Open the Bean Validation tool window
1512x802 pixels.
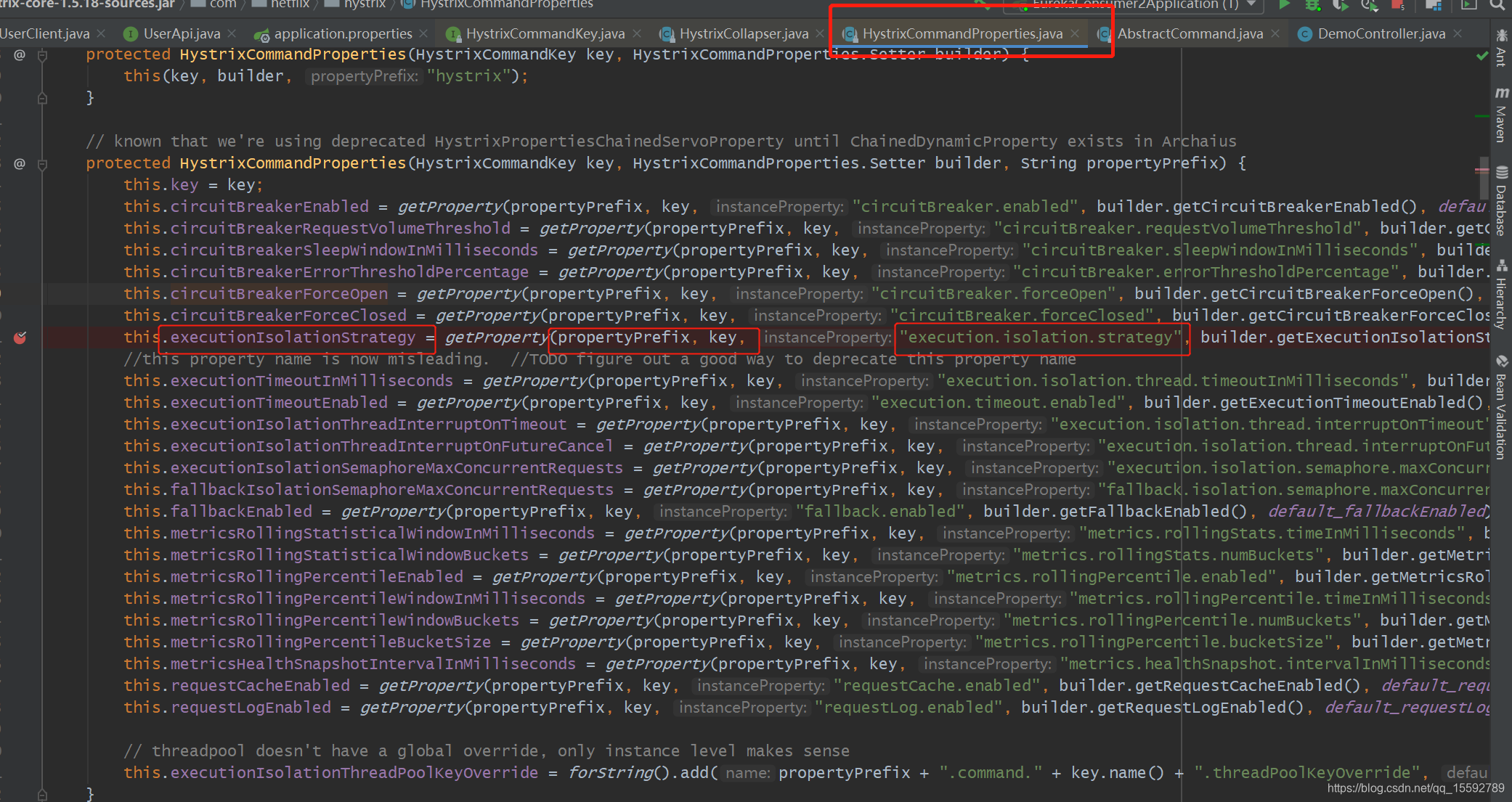(x=1501, y=406)
